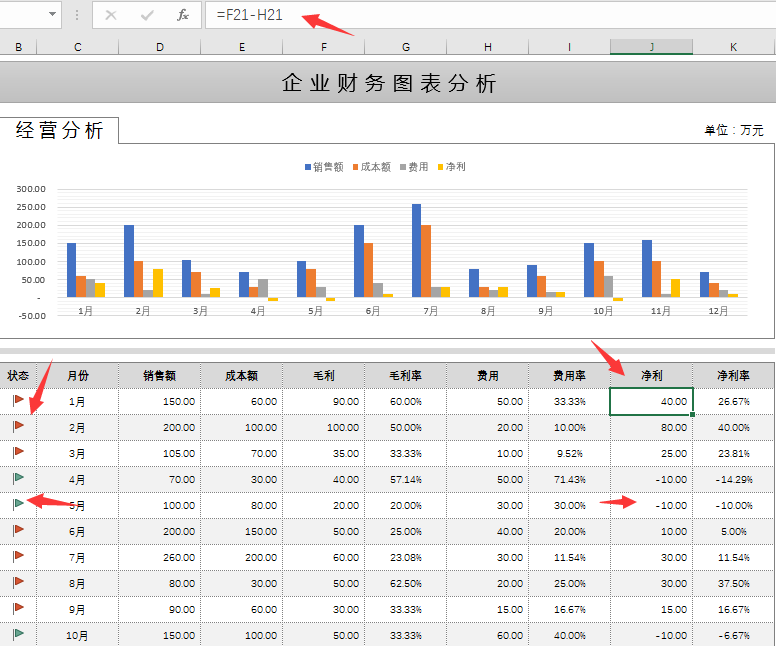Screen dimensions: 776x646
Task: Click the Enter checkmark in formula bar
Action: (x=147, y=15)
